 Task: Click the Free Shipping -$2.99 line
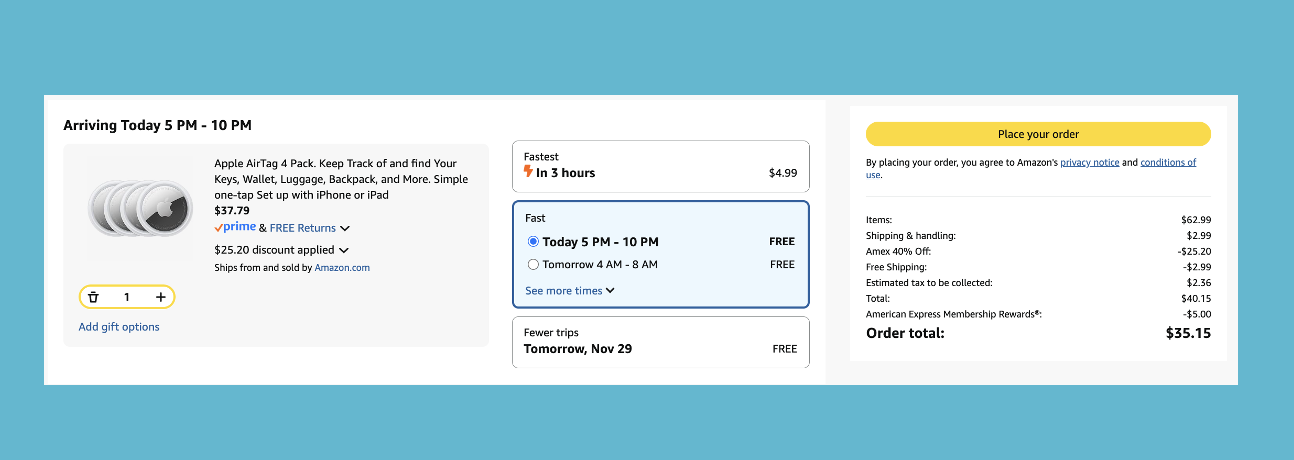pos(1038,267)
